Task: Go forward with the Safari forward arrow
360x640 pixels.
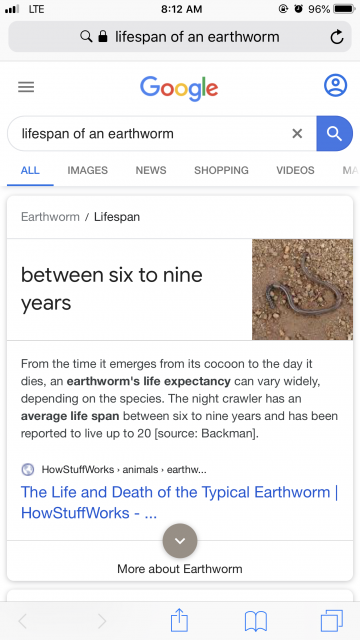Action: [102, 621]
